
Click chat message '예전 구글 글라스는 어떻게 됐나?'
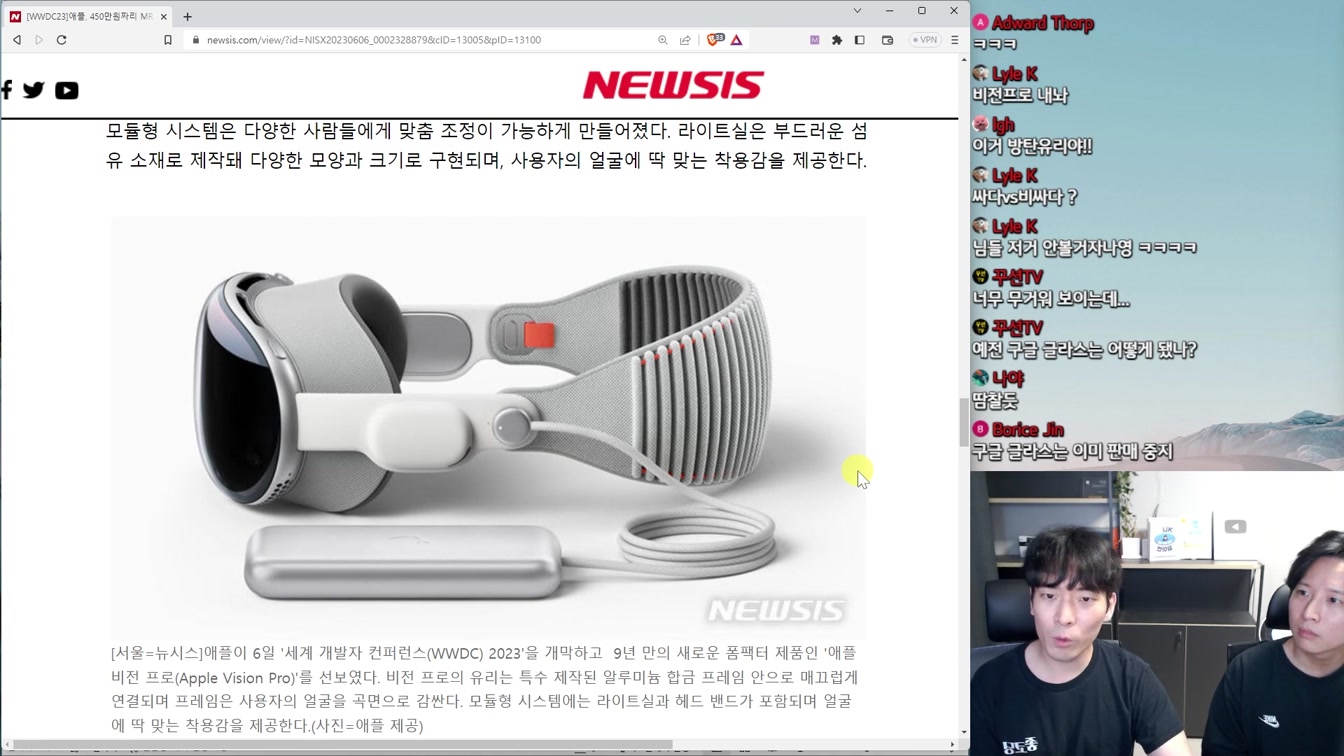(x=1085, y=350)
